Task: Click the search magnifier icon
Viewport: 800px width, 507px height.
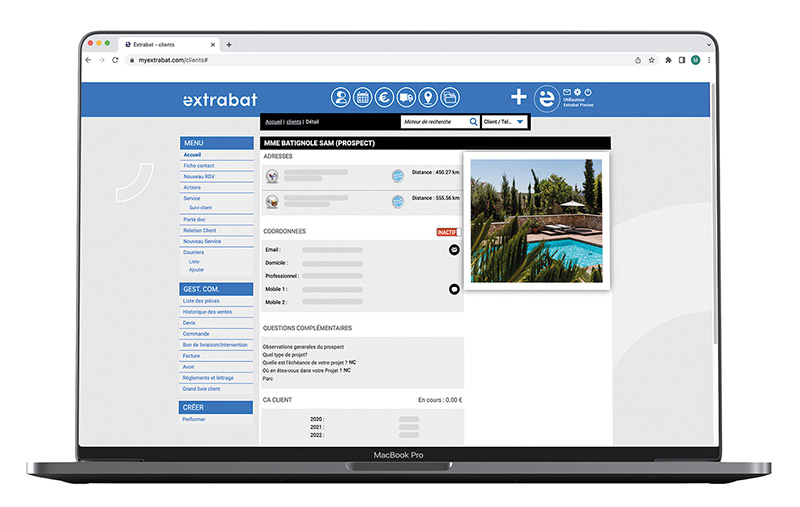Action: (473, 122)
